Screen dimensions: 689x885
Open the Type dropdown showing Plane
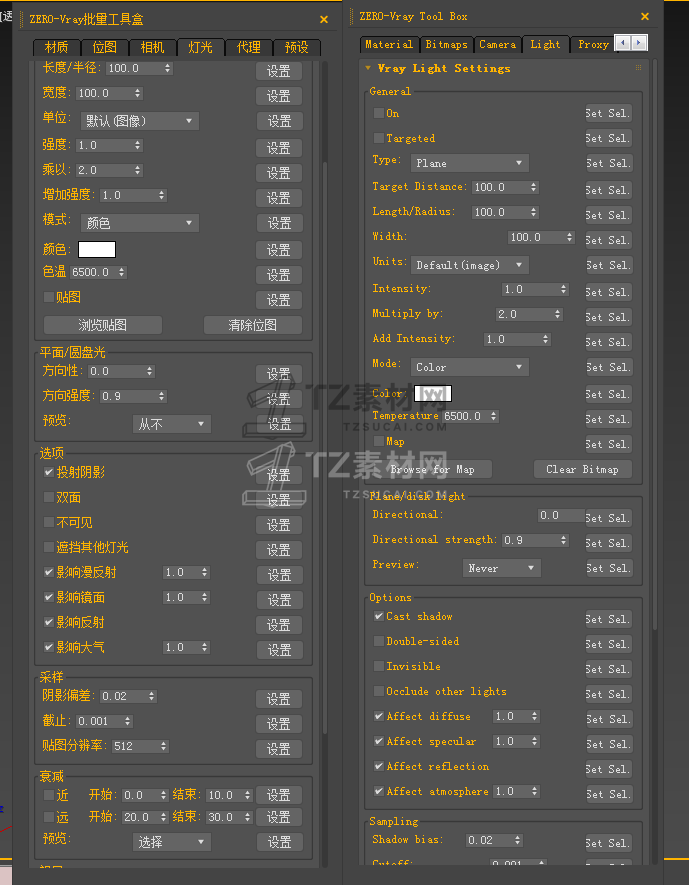point(469,163)
